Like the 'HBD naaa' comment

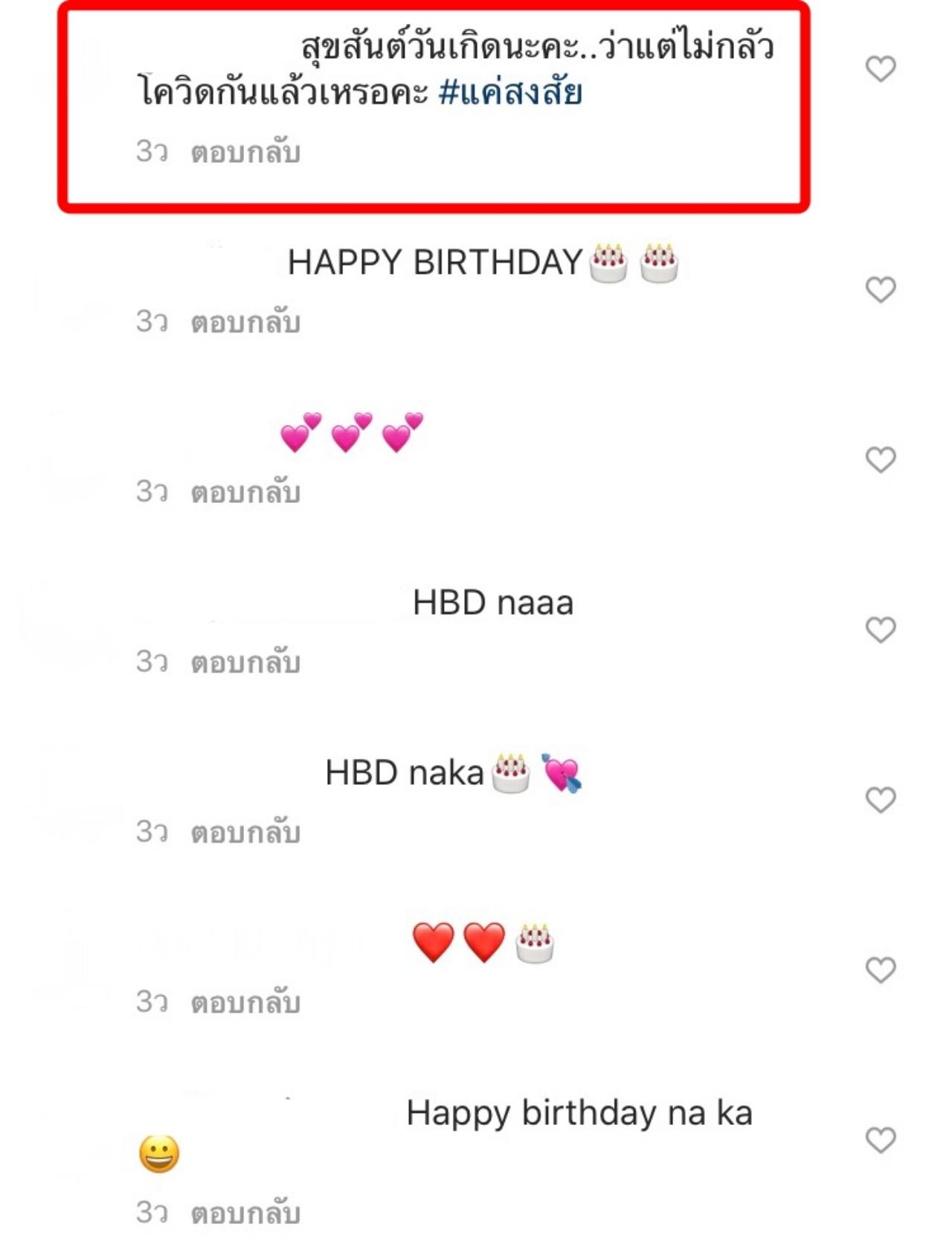881,630
